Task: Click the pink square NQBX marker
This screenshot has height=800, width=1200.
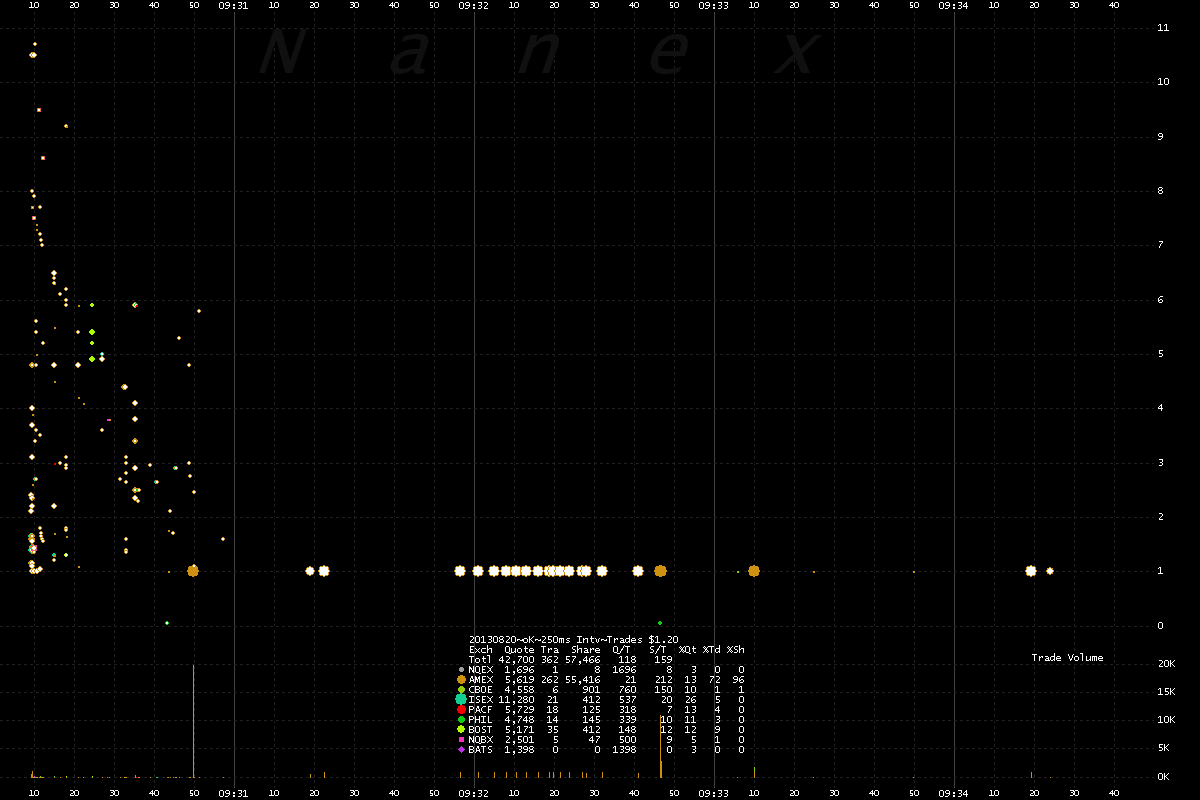Action: coord(461,739)
